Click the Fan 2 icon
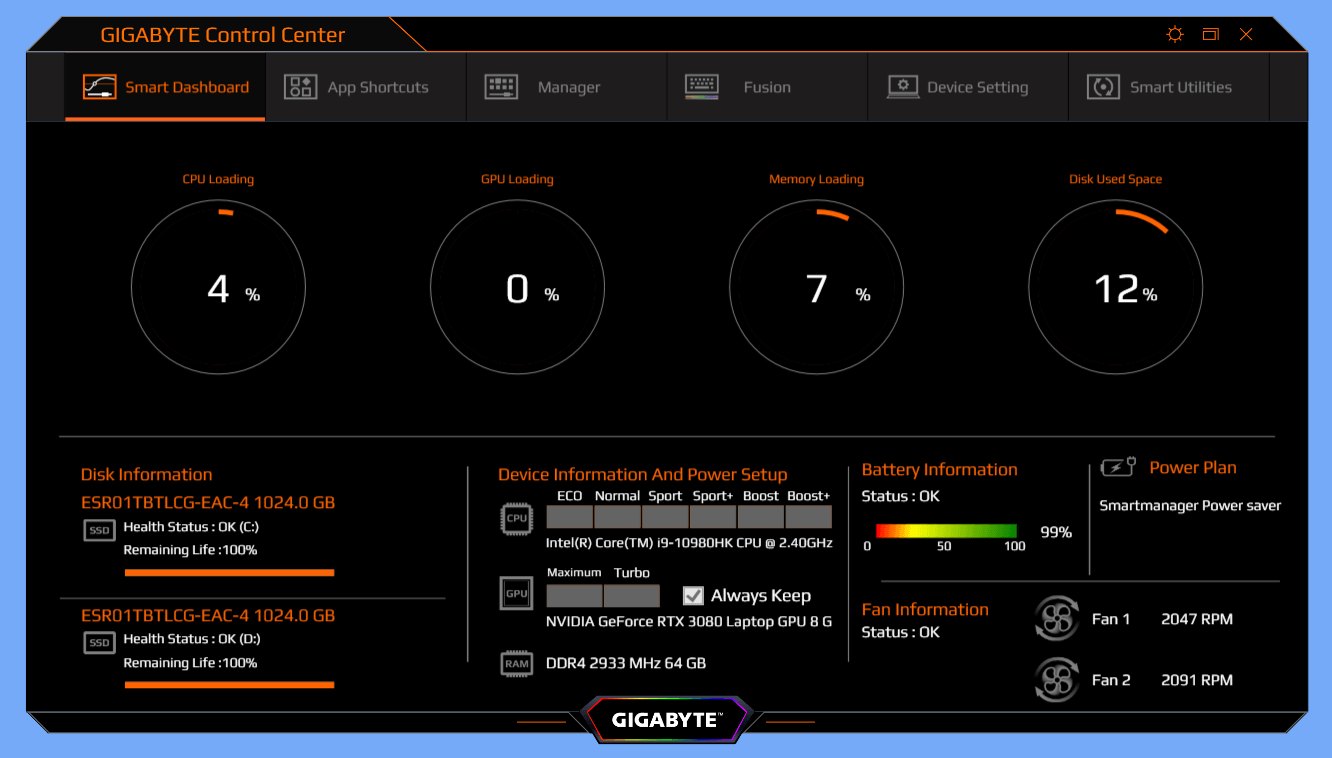Image resolution: width=1332 pixels, height=758 pixels. pos(1057,680)
